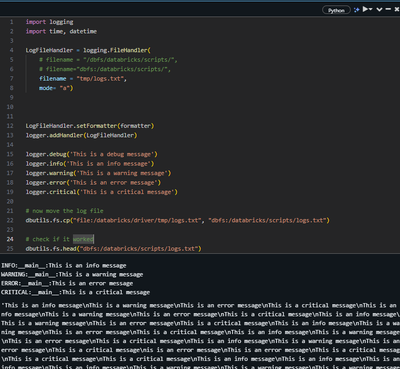Screen dimensions: 400x369
Task: Select line number 4 in the gutter
Action: (x=12, y=50)
